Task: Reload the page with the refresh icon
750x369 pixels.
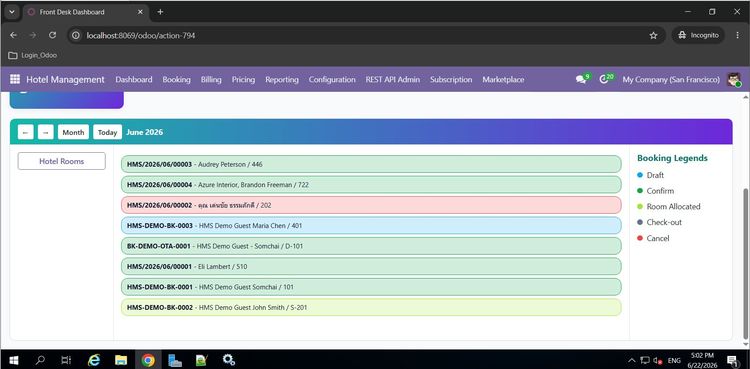Action: 53,35
